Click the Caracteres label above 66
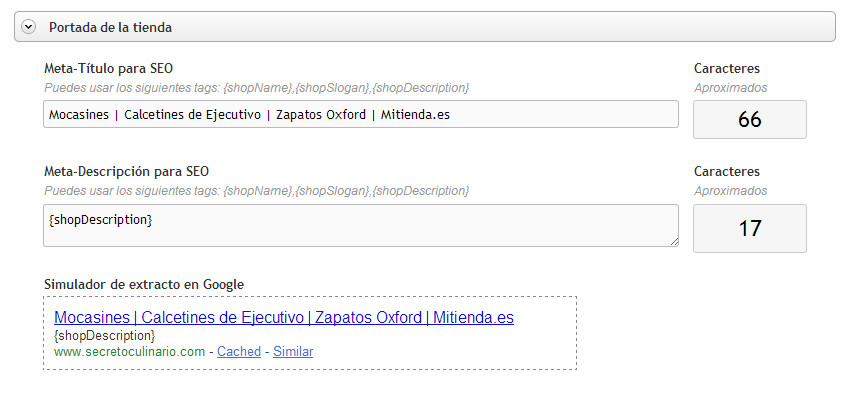This screenshot has height=402, width=850. [727, 69]
